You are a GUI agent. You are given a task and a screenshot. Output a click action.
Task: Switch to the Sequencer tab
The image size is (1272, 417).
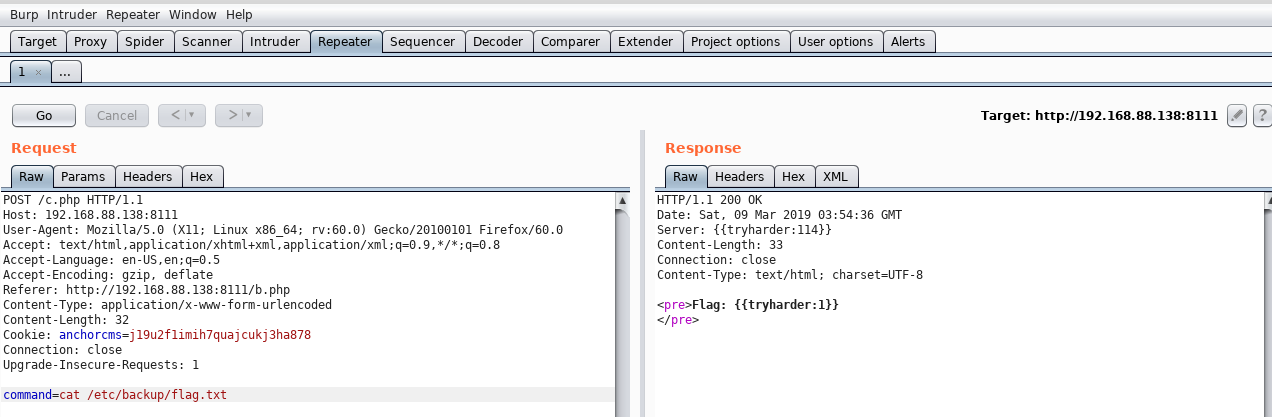click(x=423, y=42)
